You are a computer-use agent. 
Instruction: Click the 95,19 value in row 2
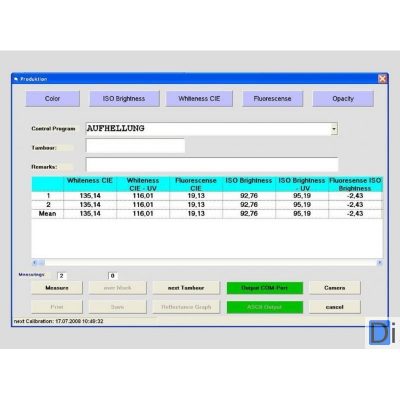[x=302, y=205]
